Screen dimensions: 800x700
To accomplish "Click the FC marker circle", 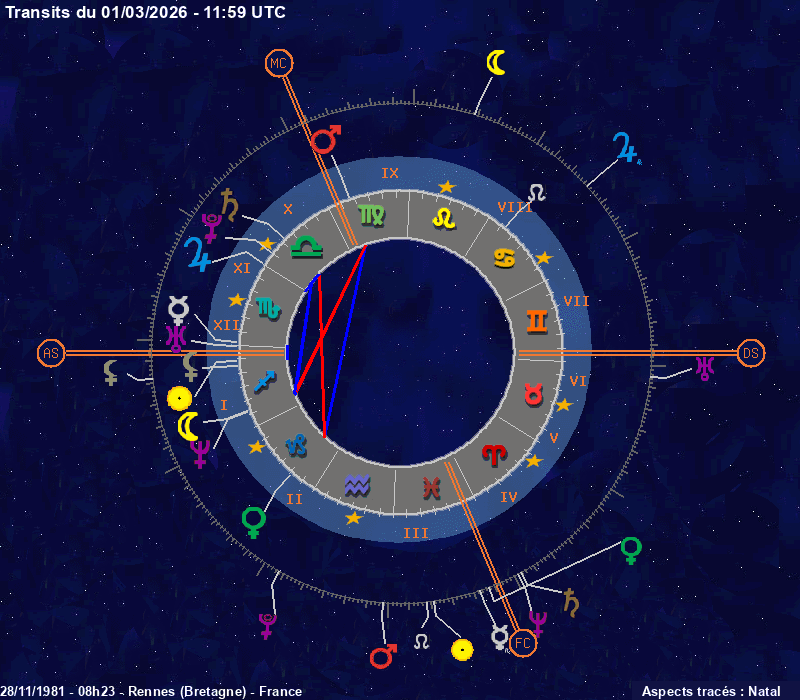I will tap(523, 643).
